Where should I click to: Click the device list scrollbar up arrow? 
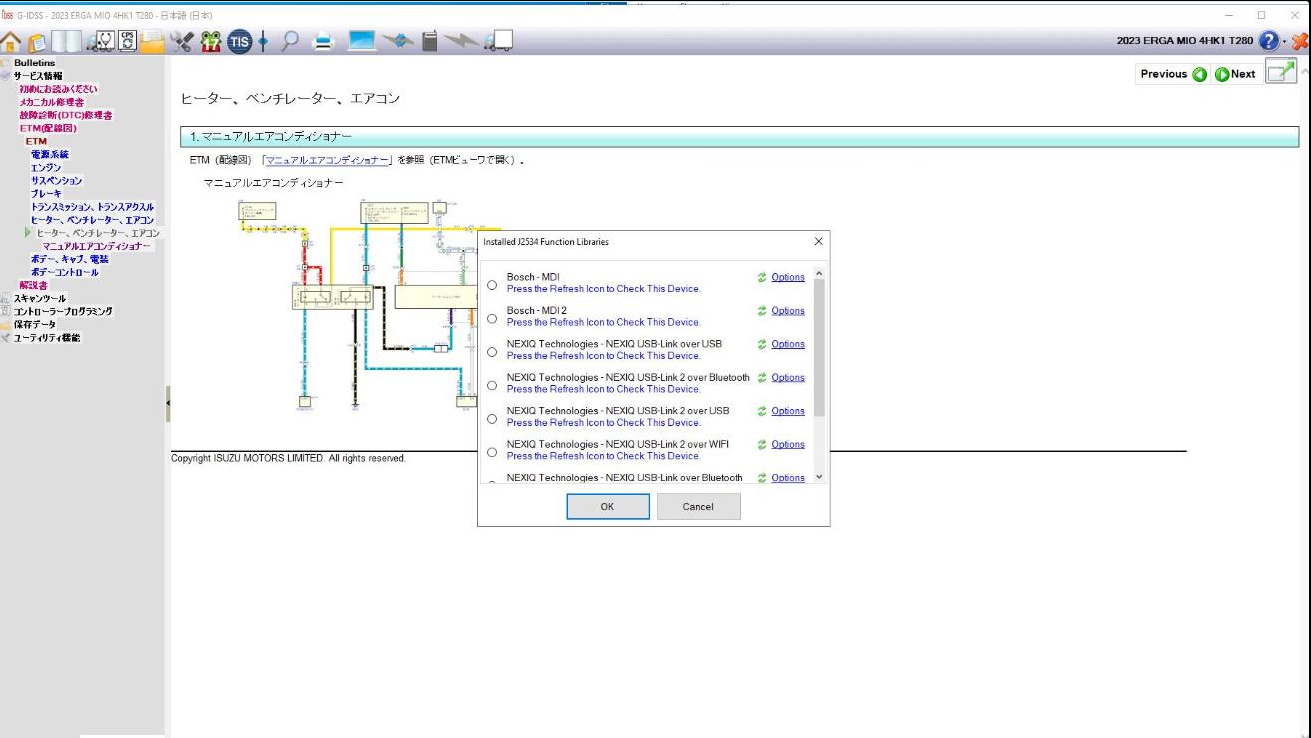(820, 273)
